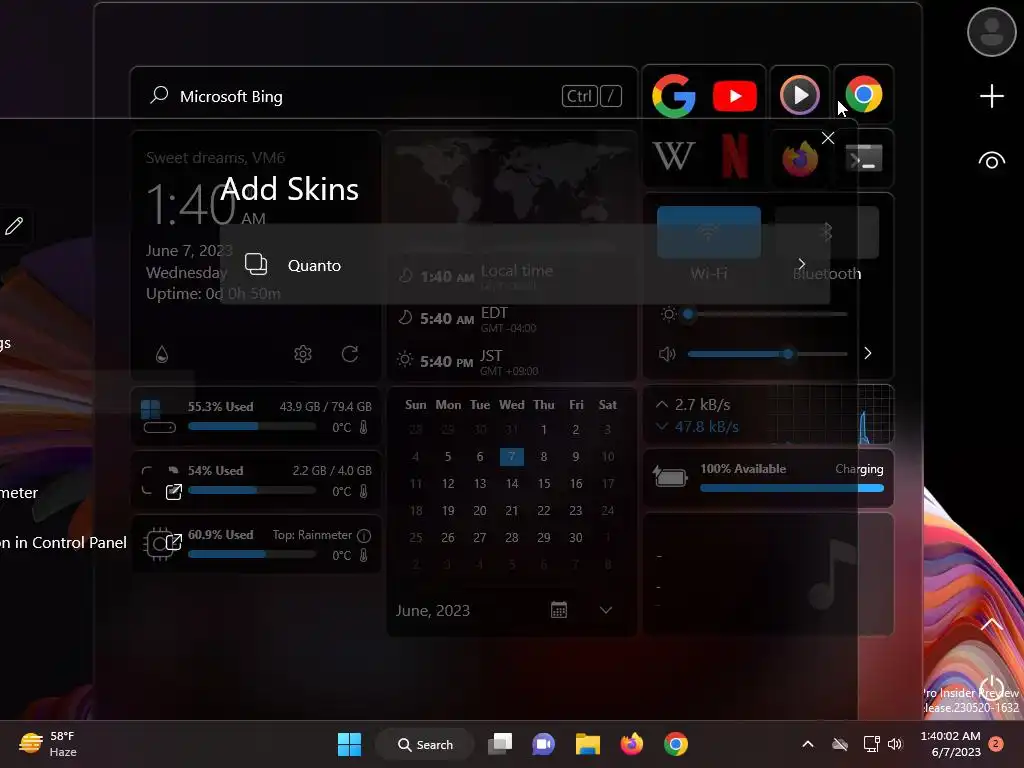Click the user profile avatar icon
Screen dimensions: 1024x768
click(991, 31)
